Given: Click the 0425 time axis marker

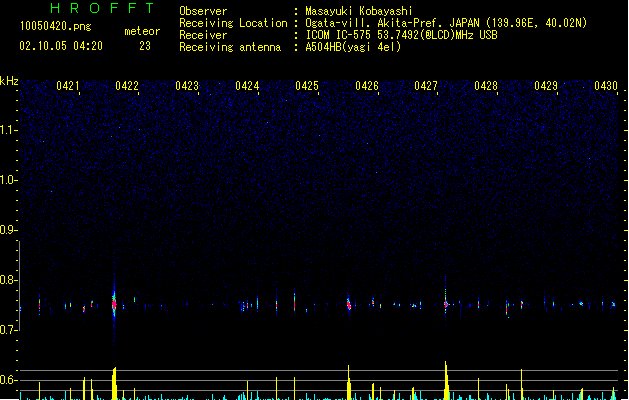Looking at the screenshot, I should (307, 86).
